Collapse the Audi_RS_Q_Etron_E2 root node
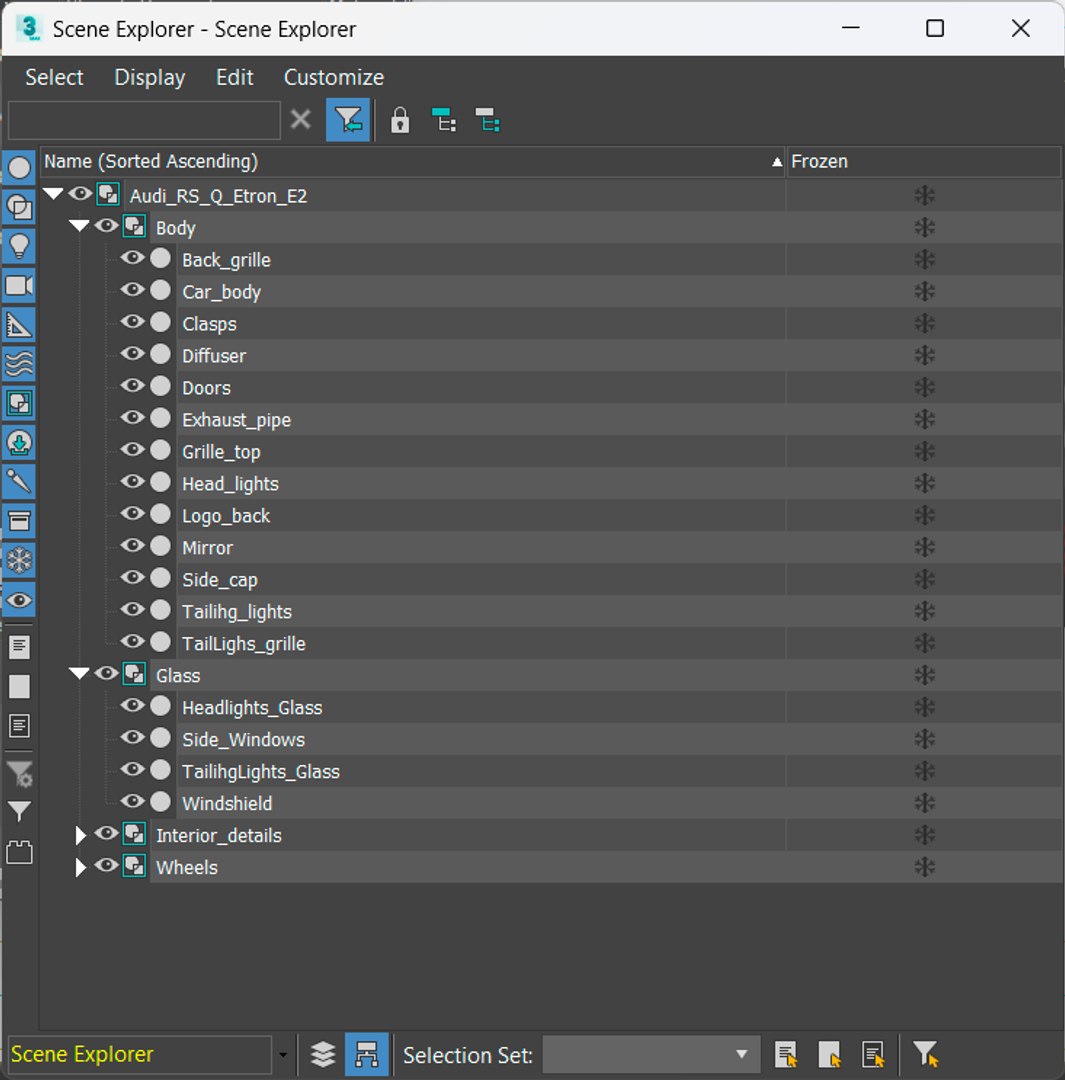This screenshot has height=1080, width=1065. 53,194
